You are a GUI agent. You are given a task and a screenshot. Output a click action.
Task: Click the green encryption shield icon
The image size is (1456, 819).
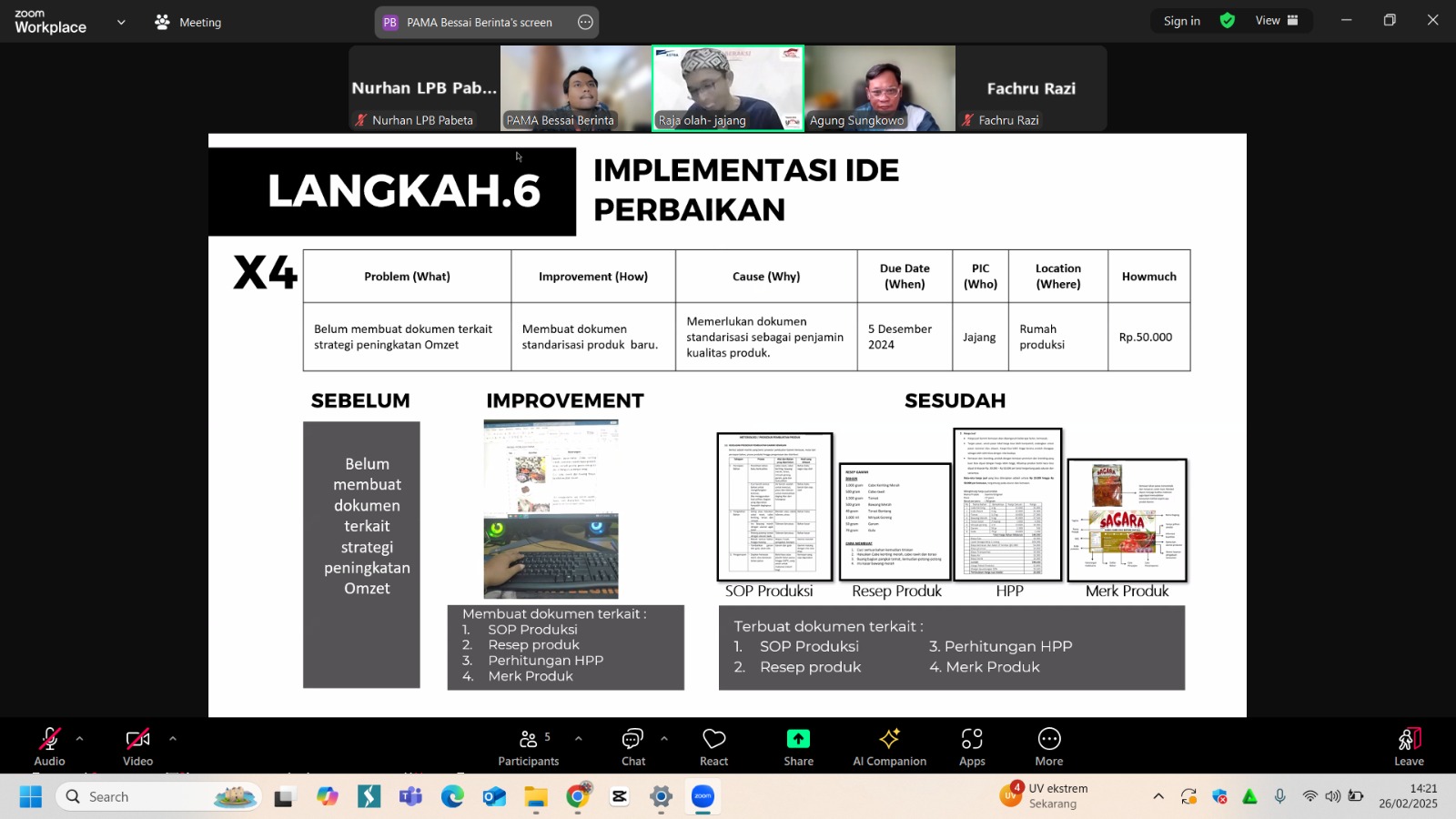[1228, 21]
